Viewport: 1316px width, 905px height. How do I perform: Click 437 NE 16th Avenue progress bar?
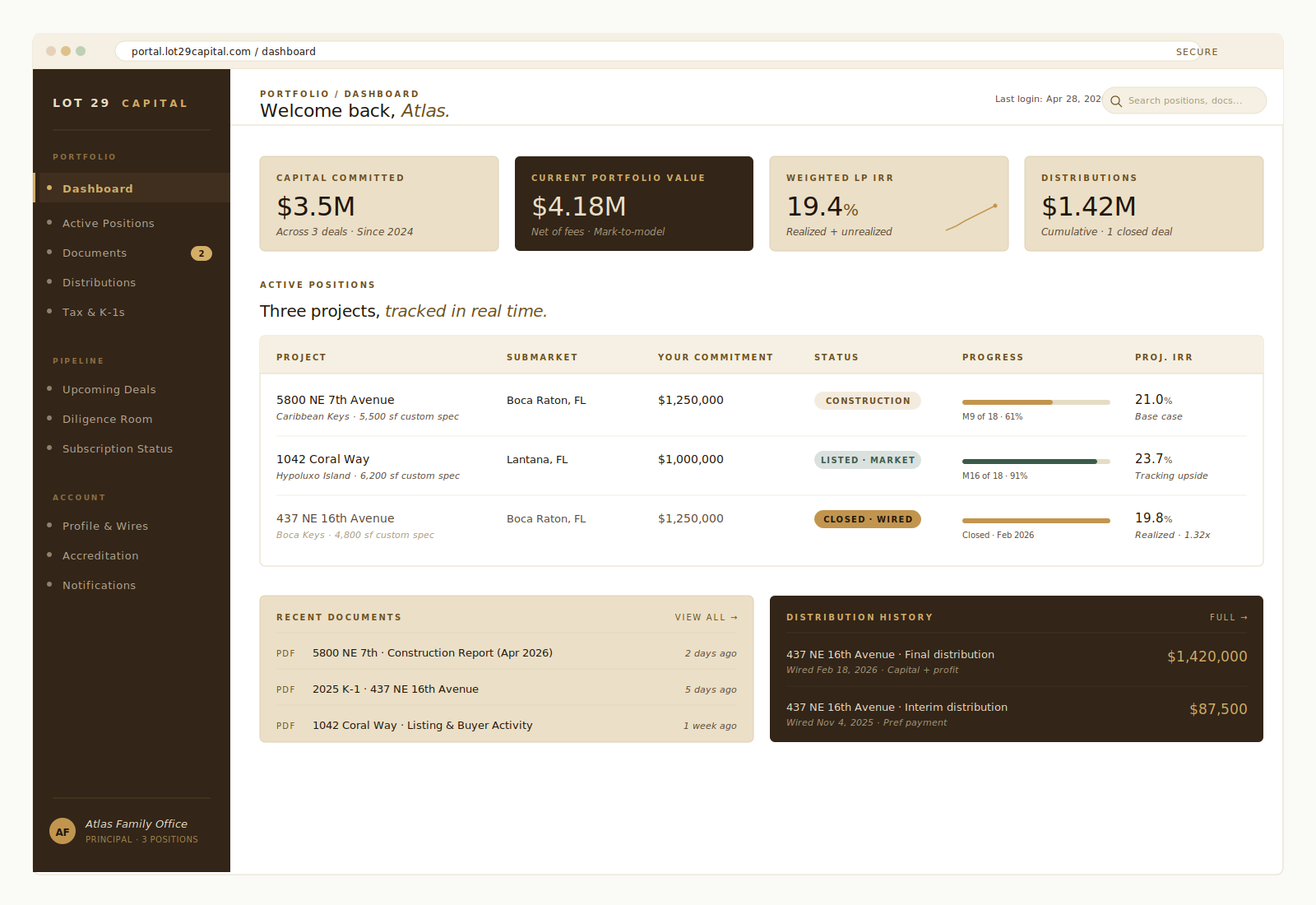(1036, 521)
